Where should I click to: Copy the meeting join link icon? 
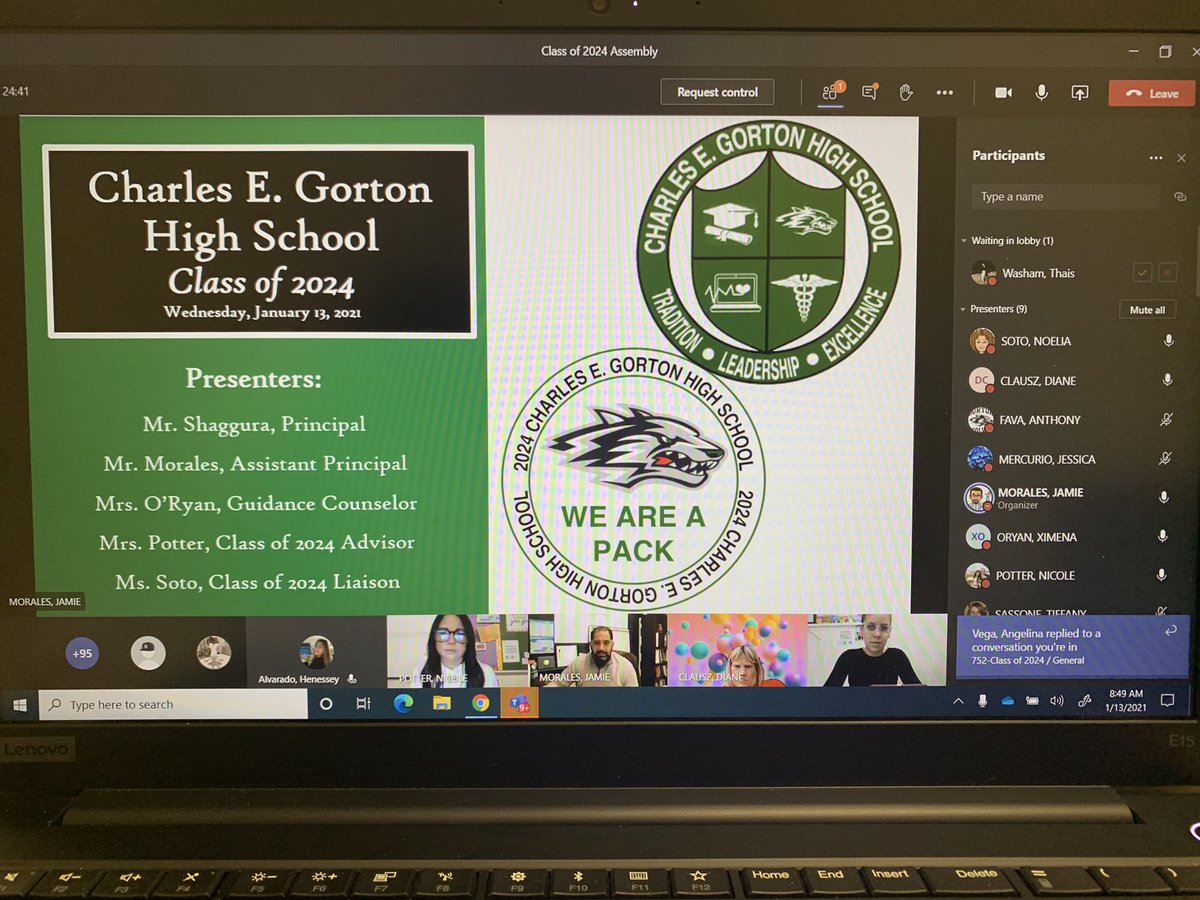1180,197
